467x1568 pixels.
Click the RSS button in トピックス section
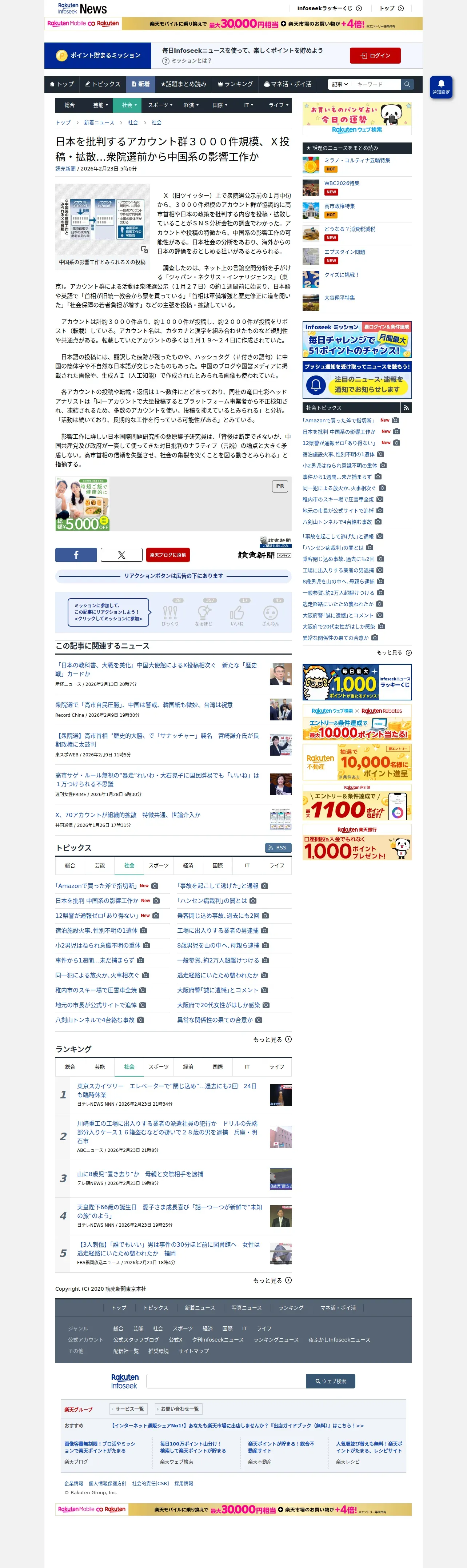278,848
